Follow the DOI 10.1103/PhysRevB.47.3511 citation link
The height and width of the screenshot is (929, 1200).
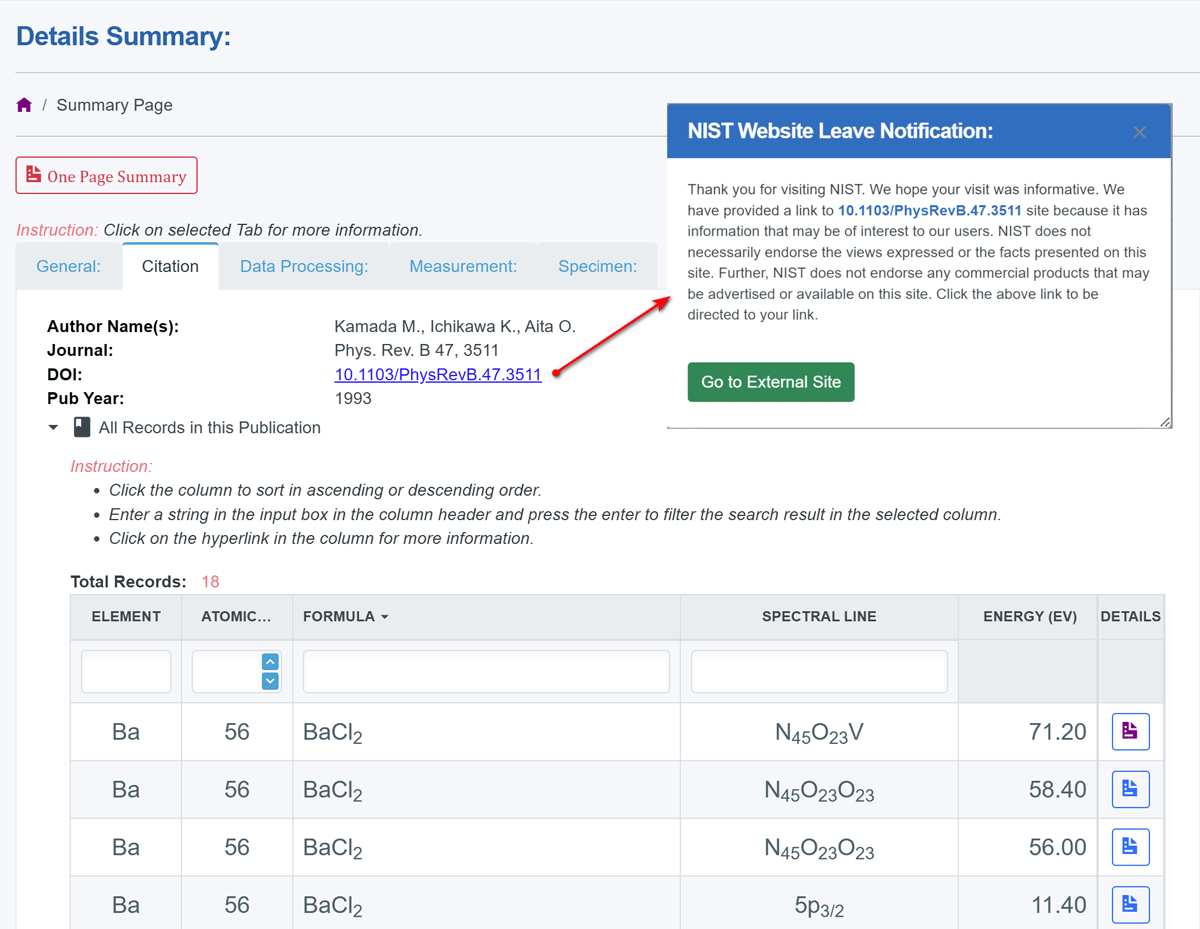[x=438, y=375]
